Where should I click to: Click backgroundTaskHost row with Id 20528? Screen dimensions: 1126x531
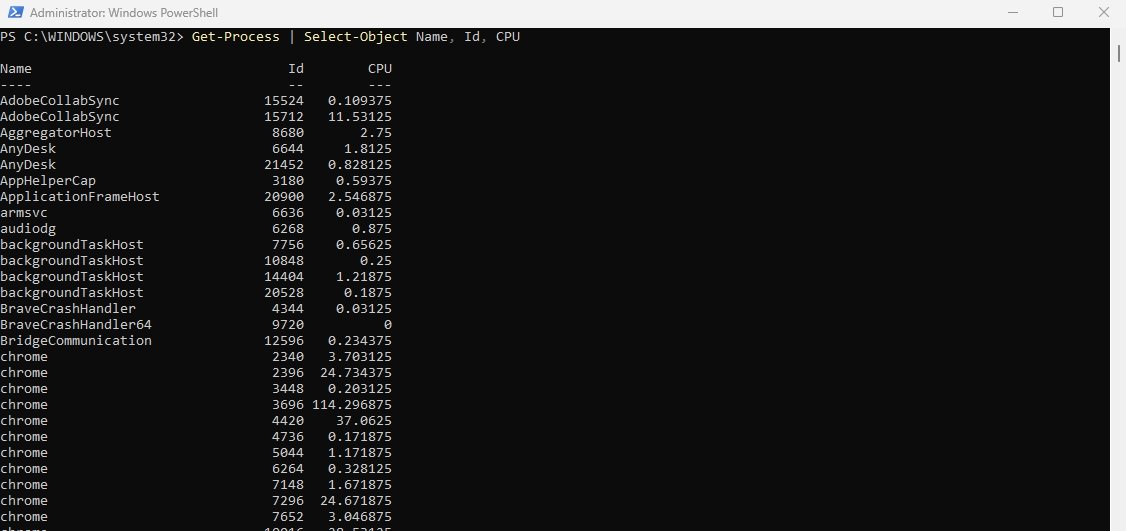tap(196, 292)
